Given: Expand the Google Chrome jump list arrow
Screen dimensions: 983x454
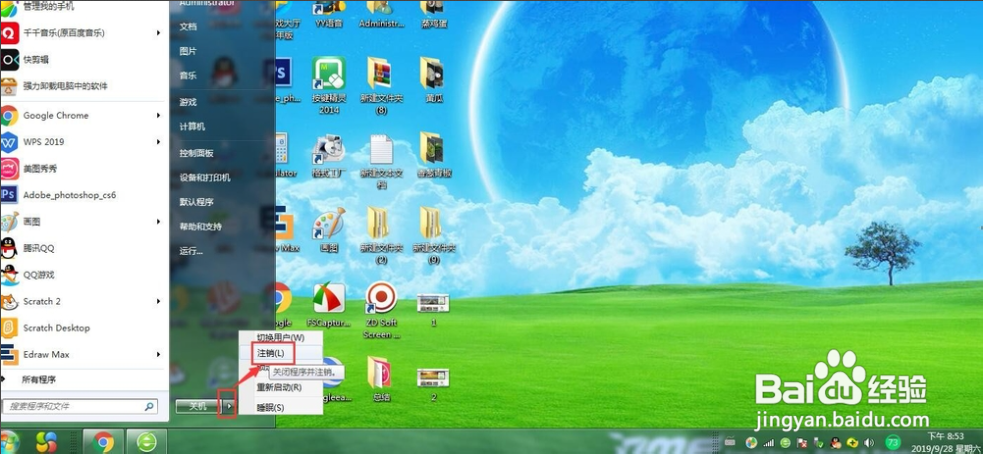Looking at the screenshot, I should pyautogui.click(x=159, y=115).
